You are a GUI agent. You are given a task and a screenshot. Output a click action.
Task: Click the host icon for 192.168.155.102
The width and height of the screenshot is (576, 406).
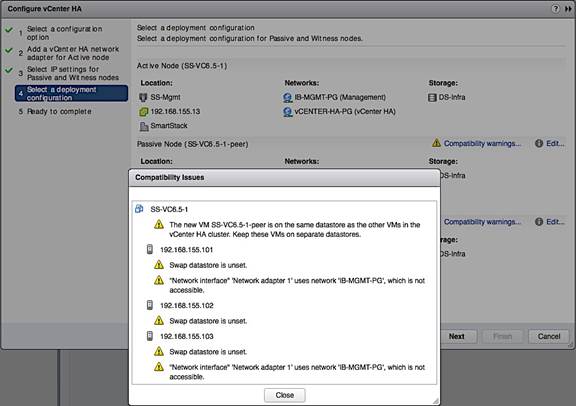coord(150,305)
